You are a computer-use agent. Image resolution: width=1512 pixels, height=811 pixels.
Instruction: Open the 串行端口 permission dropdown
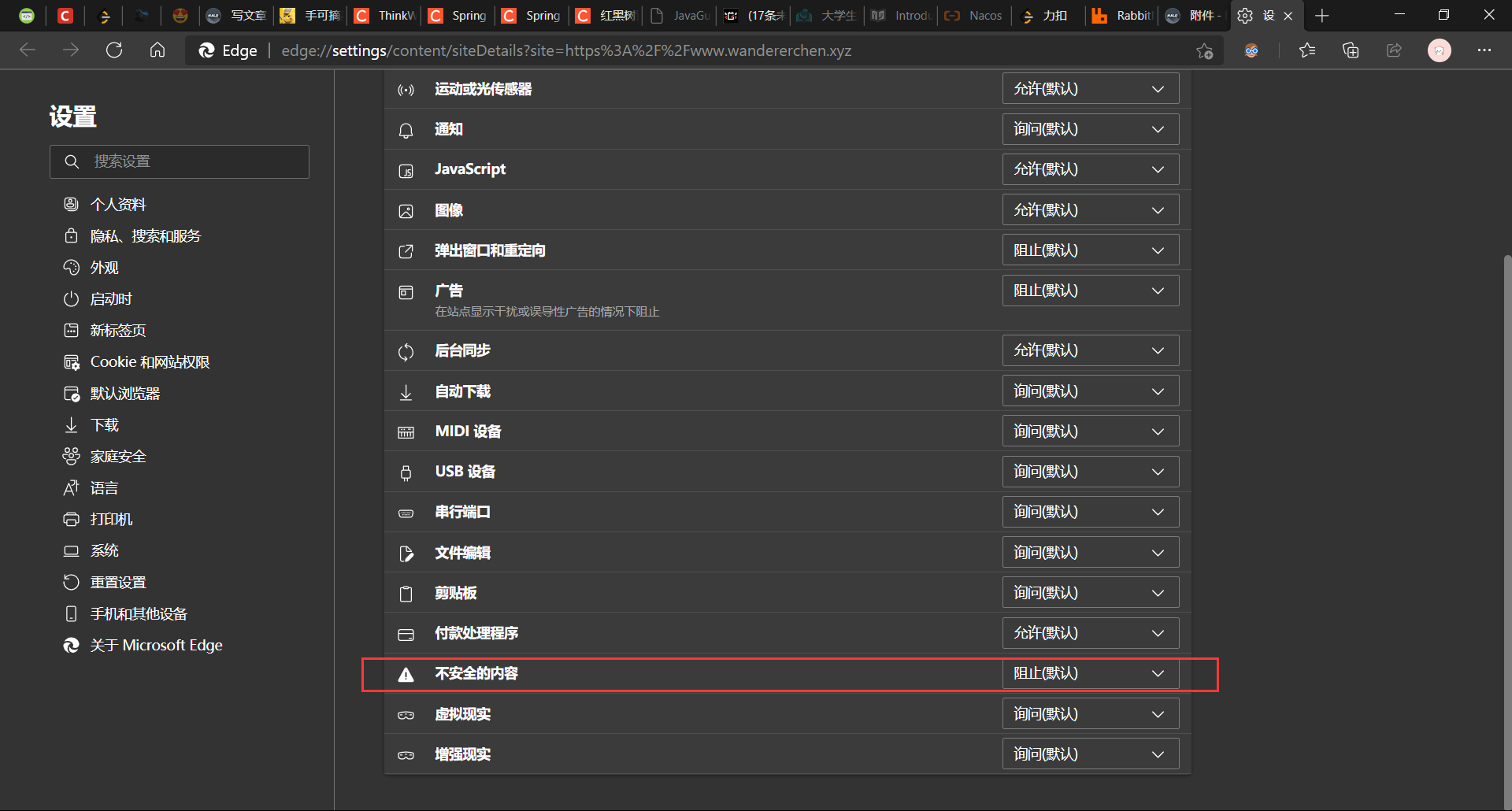click(x=1090, y=512)
